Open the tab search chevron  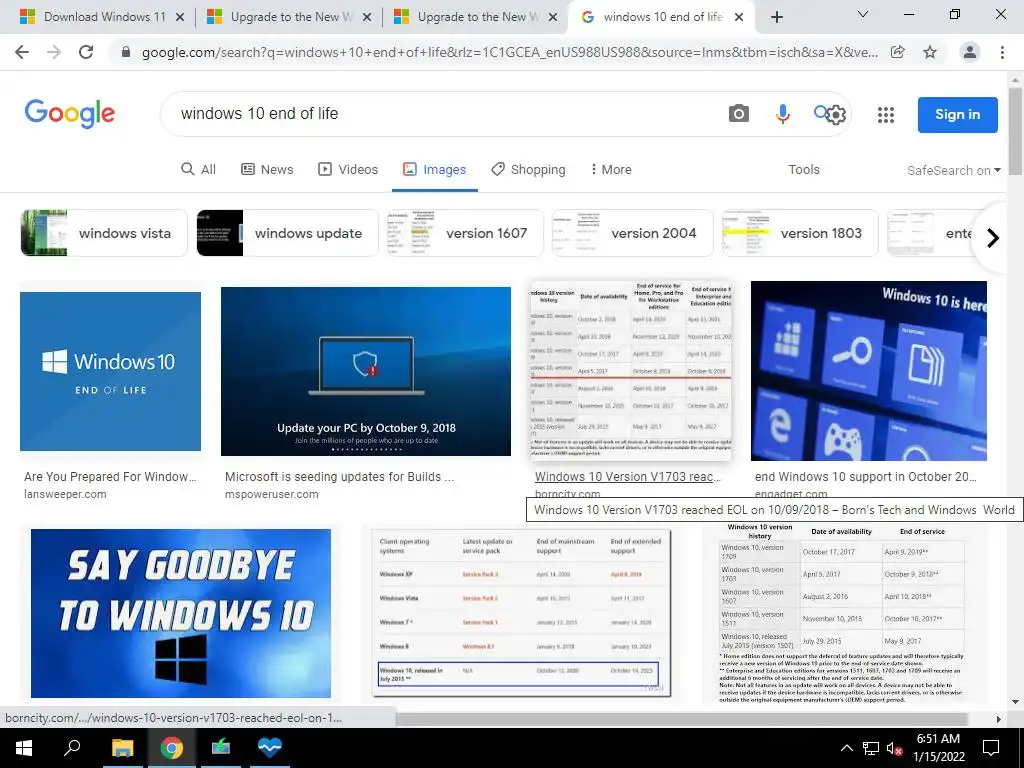pos(863,14)
